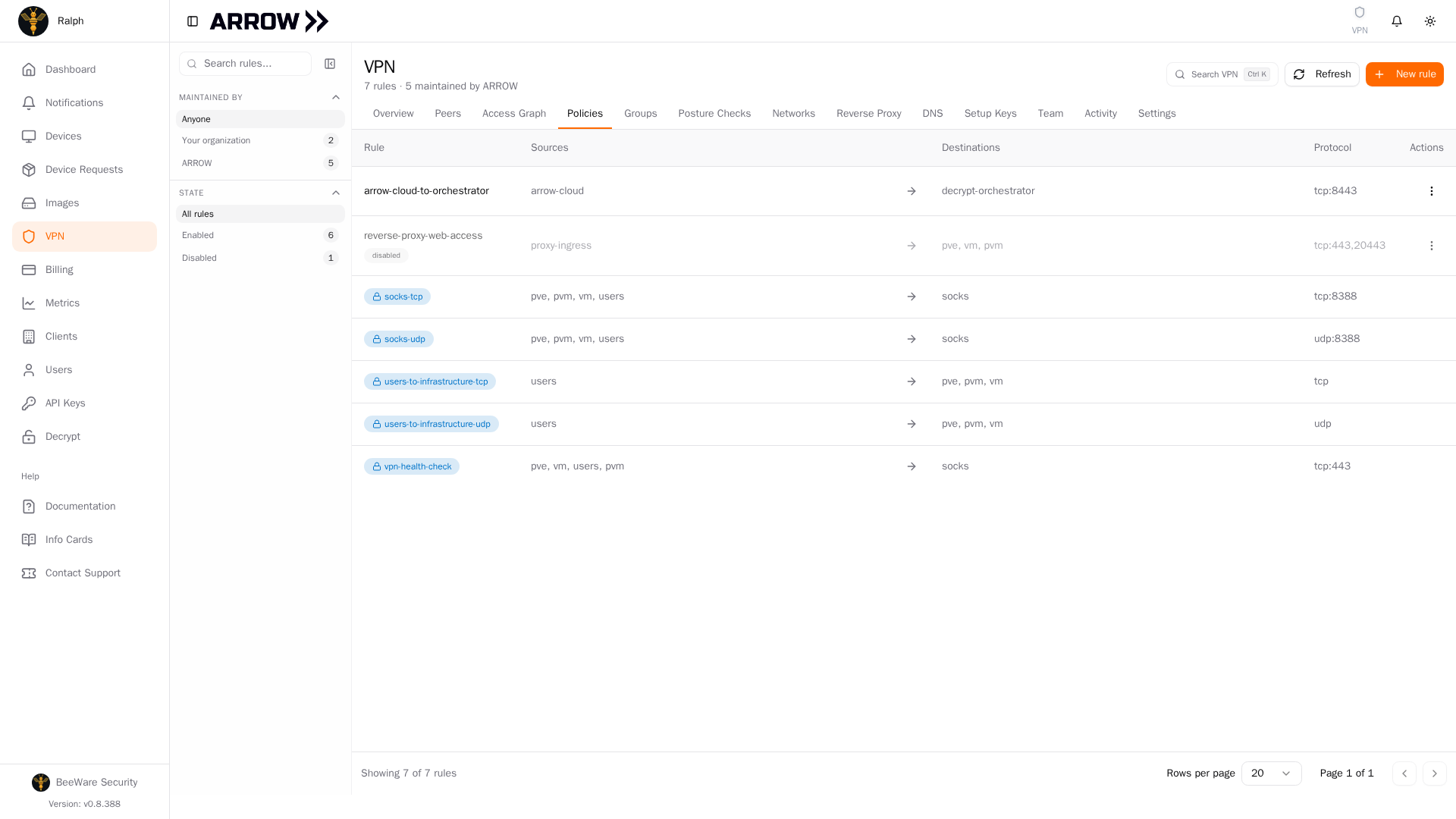The image size is (1456, 819).
Task: Open Notifications in the sidebar
Action: click(84, 103)
